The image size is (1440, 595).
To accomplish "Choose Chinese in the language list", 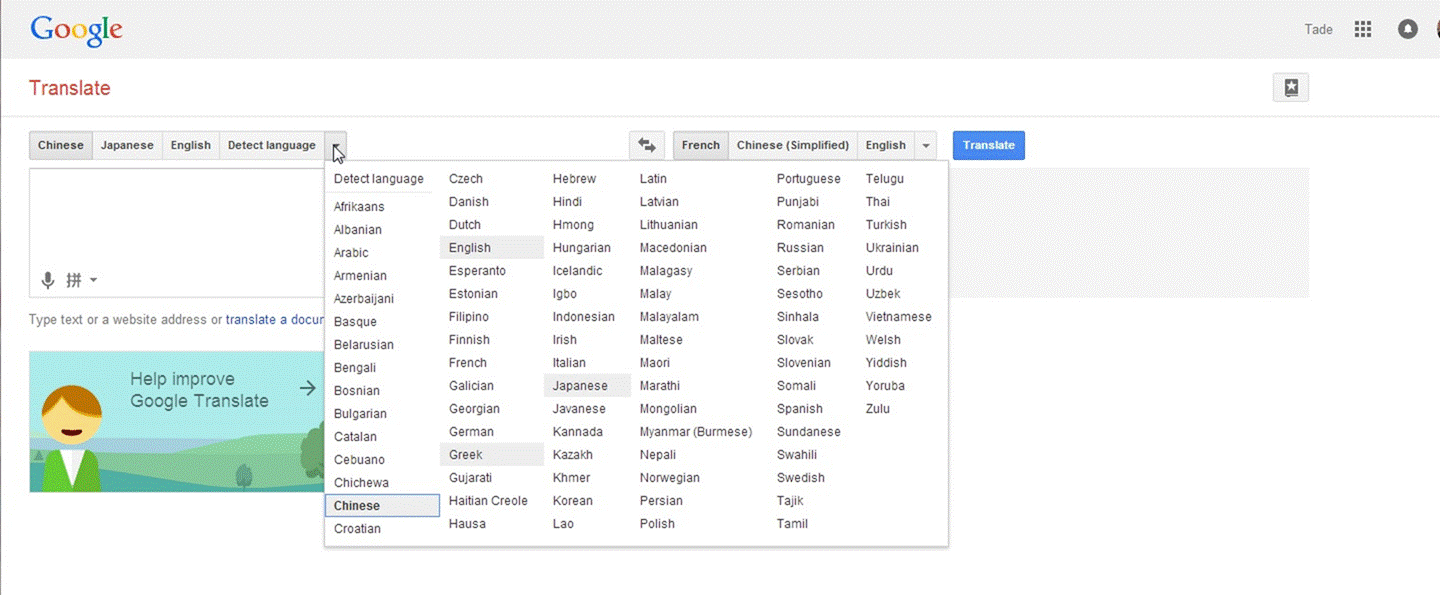I will click(383, 506).
